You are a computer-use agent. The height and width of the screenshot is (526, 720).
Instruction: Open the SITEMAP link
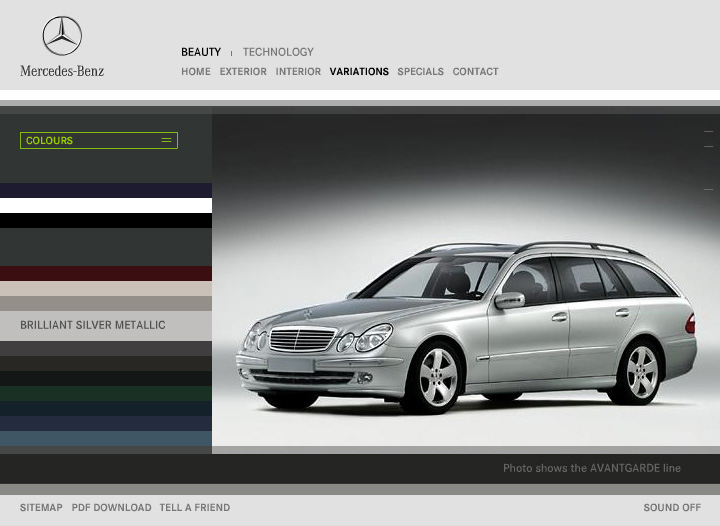point(41,508)
